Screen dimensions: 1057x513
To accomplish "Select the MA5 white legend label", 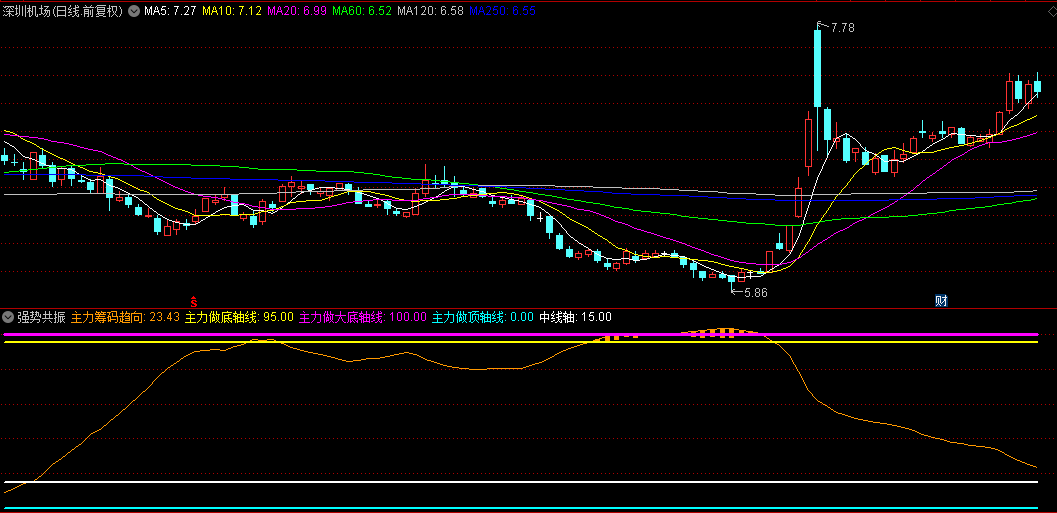I will (x=170, y=11).
